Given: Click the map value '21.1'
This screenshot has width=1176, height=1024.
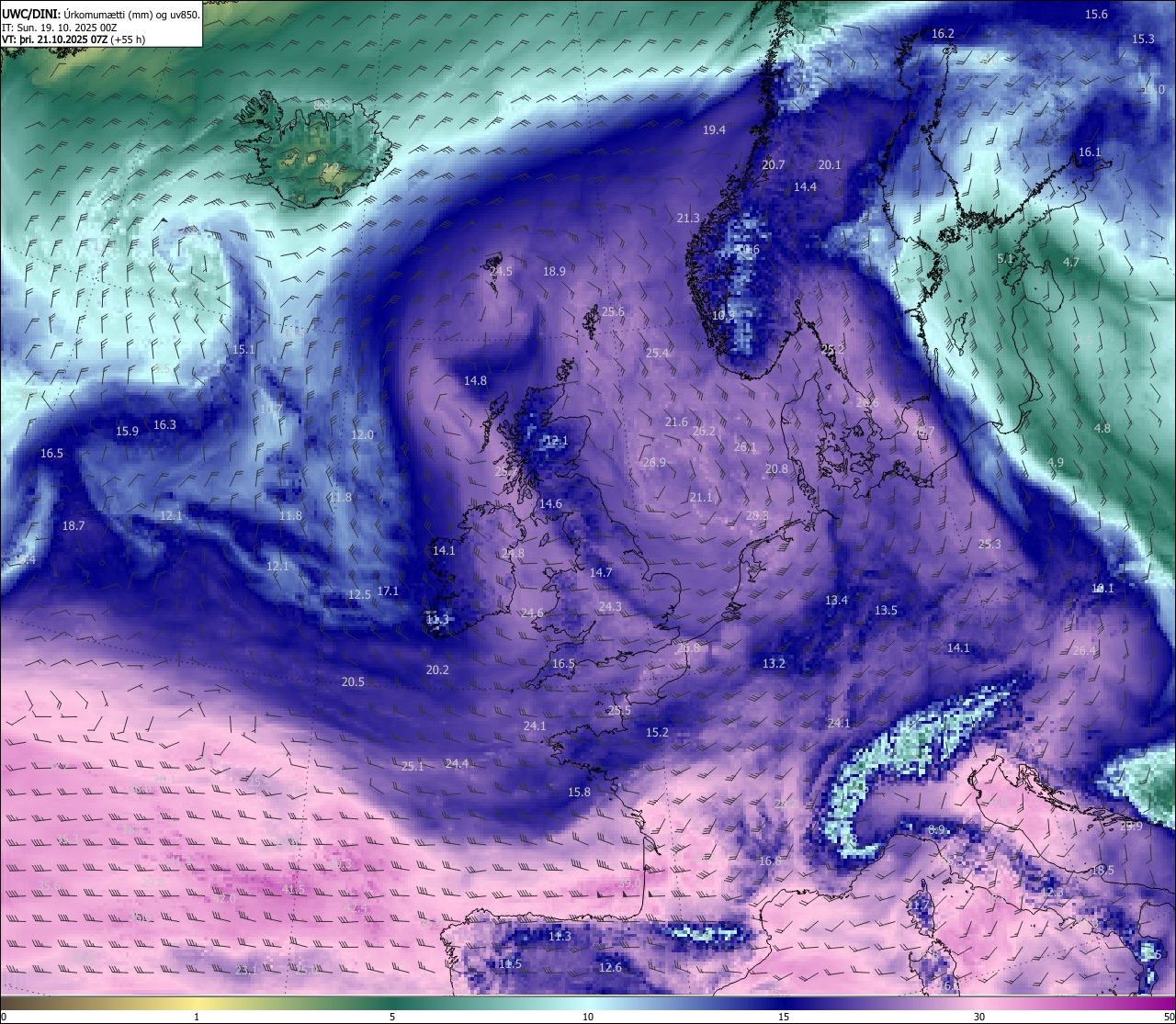Looking at the screenshot, I should click(701, 497).
